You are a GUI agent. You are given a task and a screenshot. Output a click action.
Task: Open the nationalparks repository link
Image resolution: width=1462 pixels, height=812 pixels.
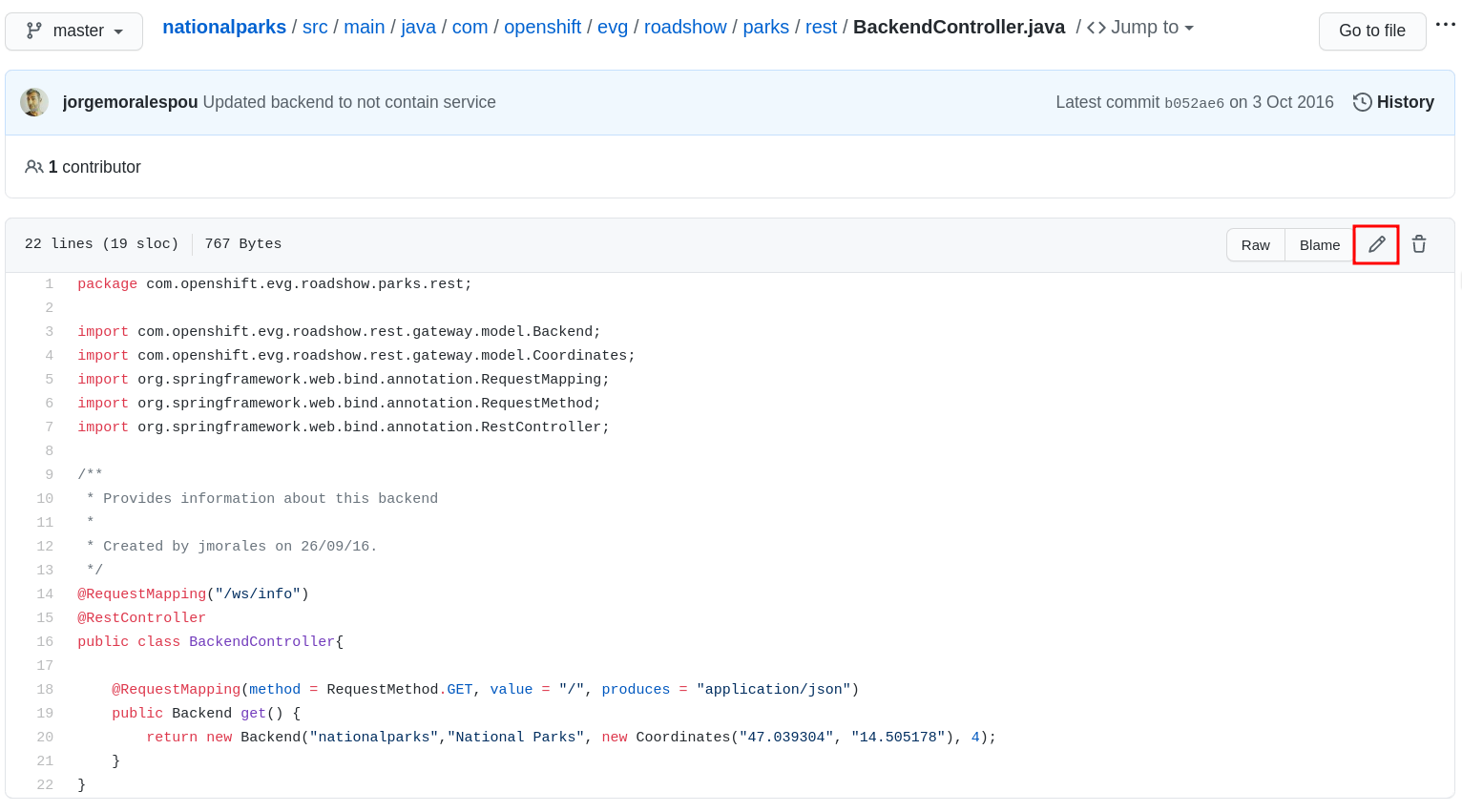click(224, 27)
